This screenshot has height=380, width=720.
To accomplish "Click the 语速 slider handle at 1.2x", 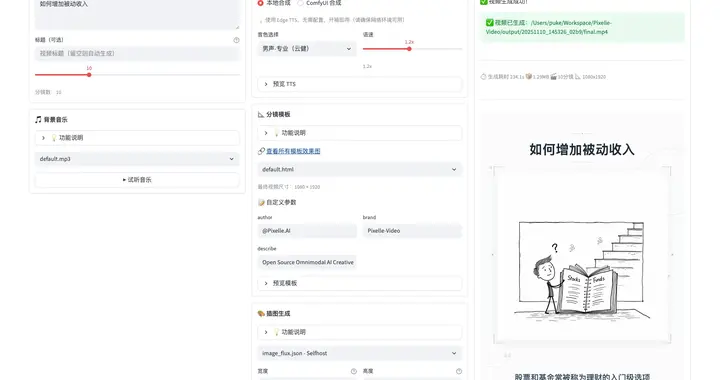I will [x=409, y=49].
